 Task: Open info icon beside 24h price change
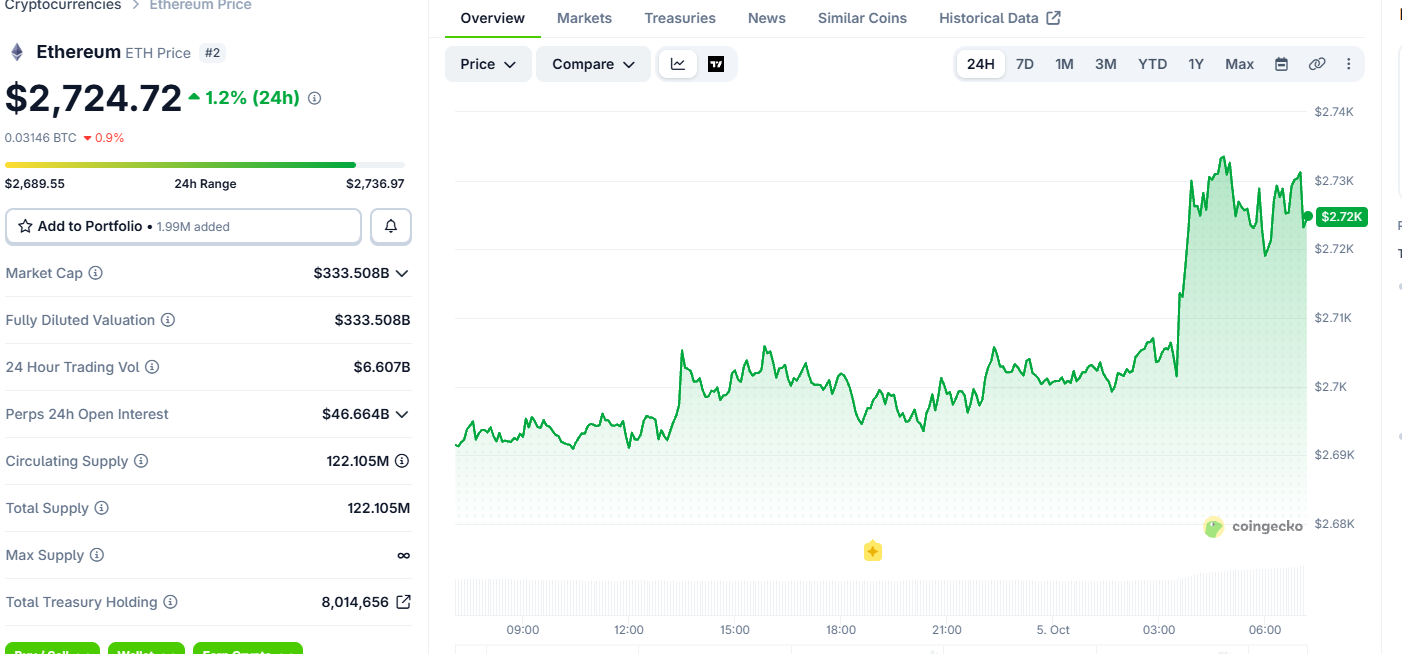[314, 98]
